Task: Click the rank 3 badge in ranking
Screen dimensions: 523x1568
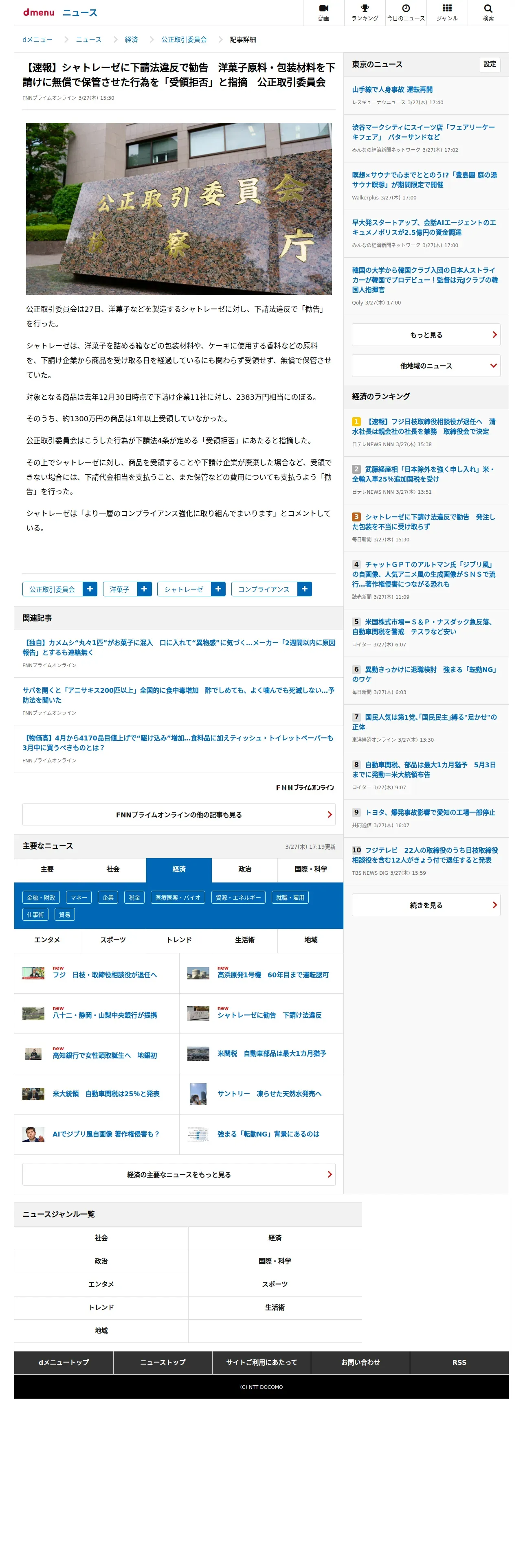Action: 356,517
